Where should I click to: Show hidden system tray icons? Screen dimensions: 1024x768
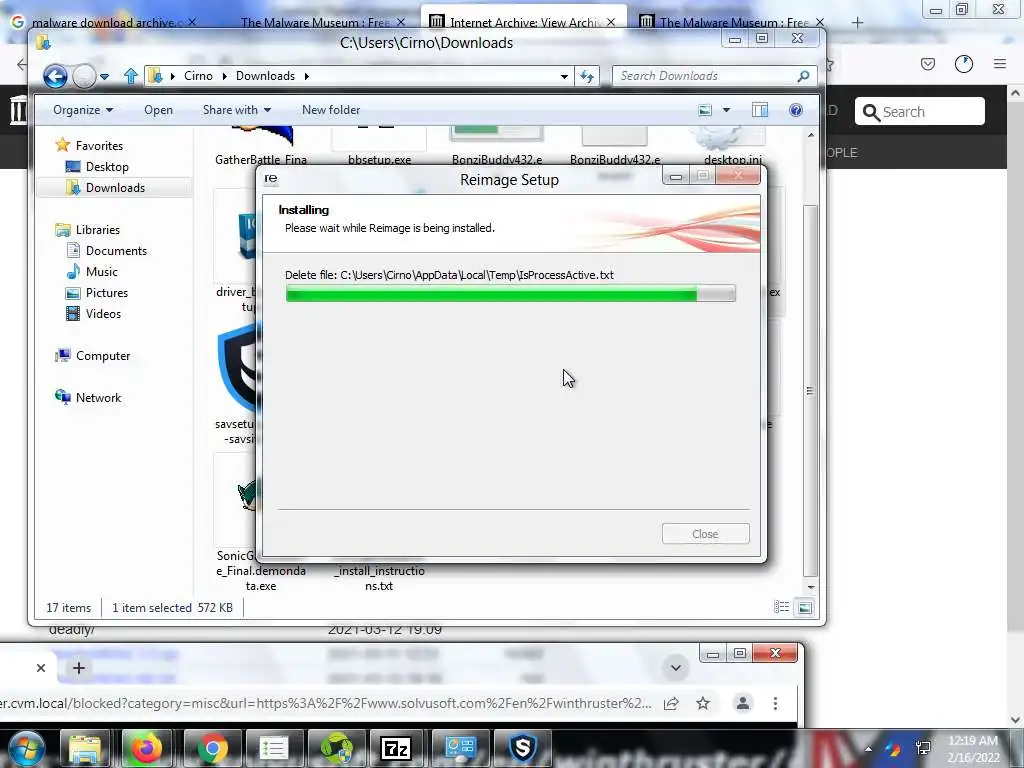pyautogui.click(x=868, y=749)
